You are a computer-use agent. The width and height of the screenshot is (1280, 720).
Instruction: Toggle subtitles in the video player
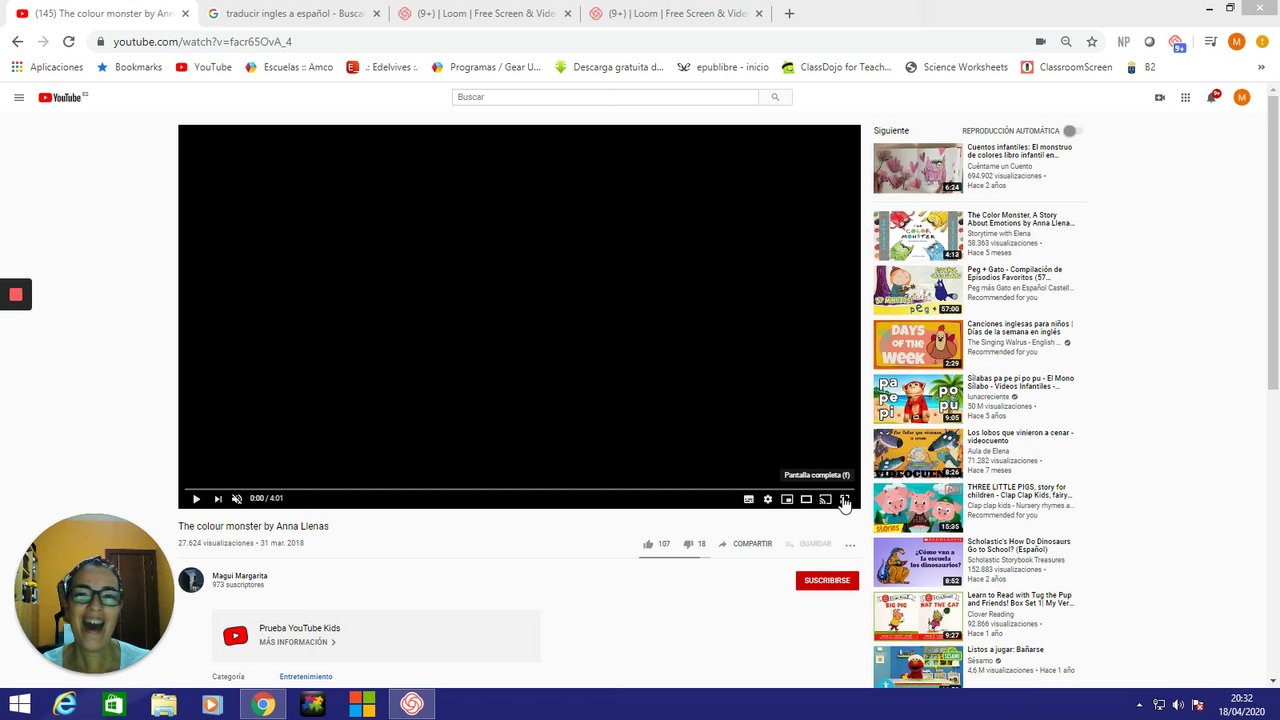[x=748, y=499]
